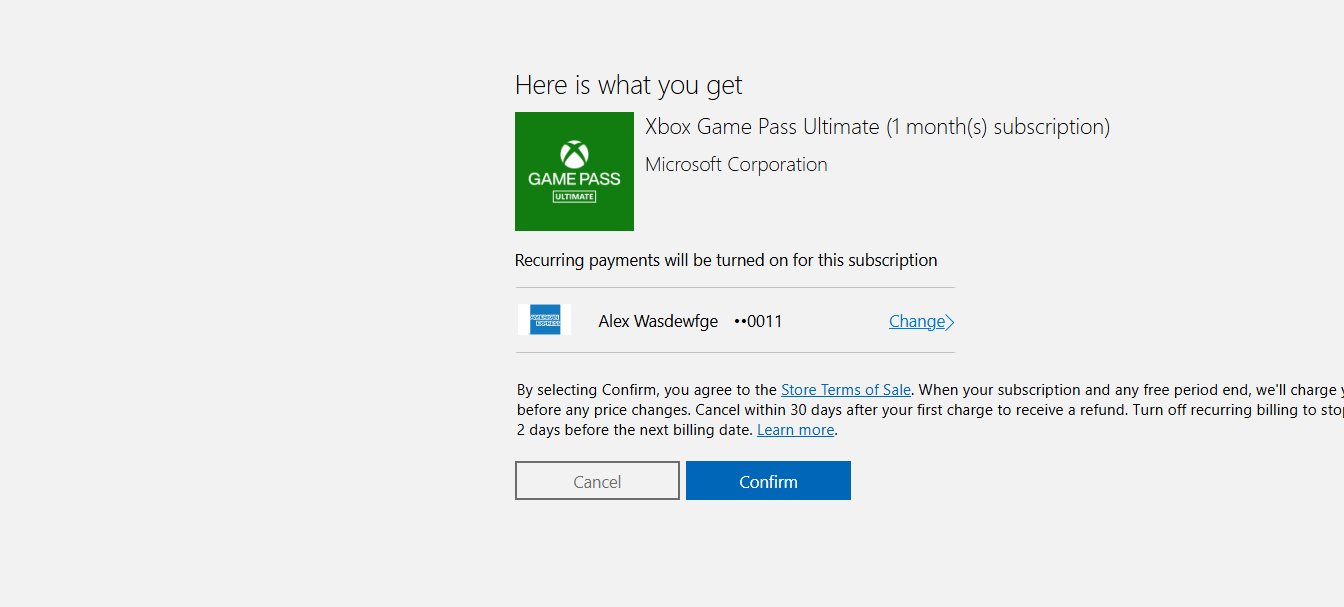
Task: Click the legal agreement paragraph starting By selecting Confirm
Action: tap(930, 410)
